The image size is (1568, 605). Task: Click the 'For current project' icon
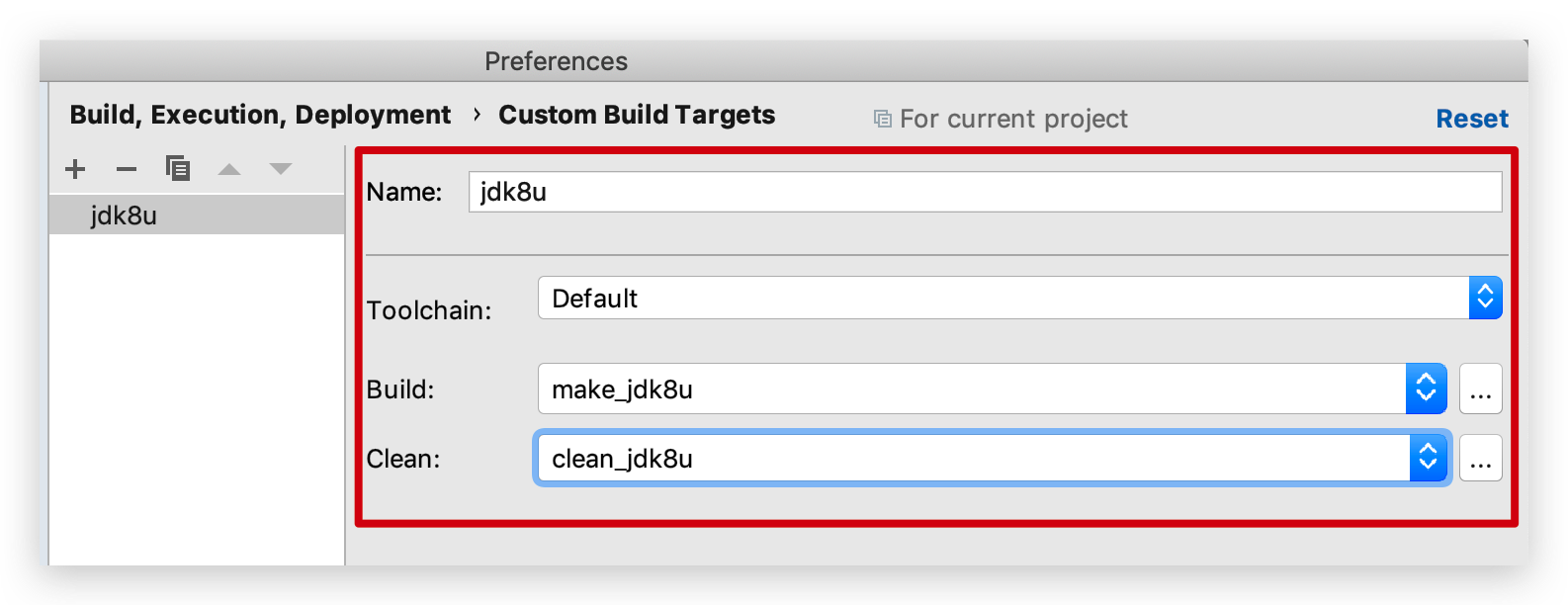883,119
